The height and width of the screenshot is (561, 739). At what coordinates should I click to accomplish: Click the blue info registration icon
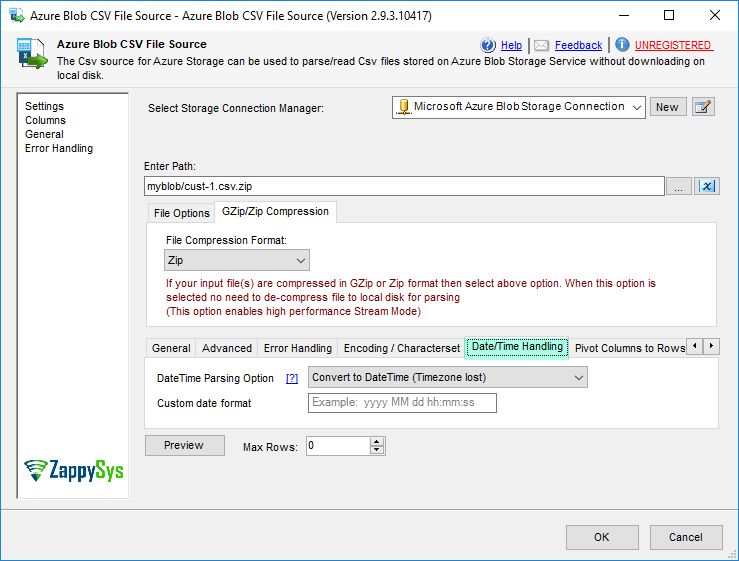(622, 45)
